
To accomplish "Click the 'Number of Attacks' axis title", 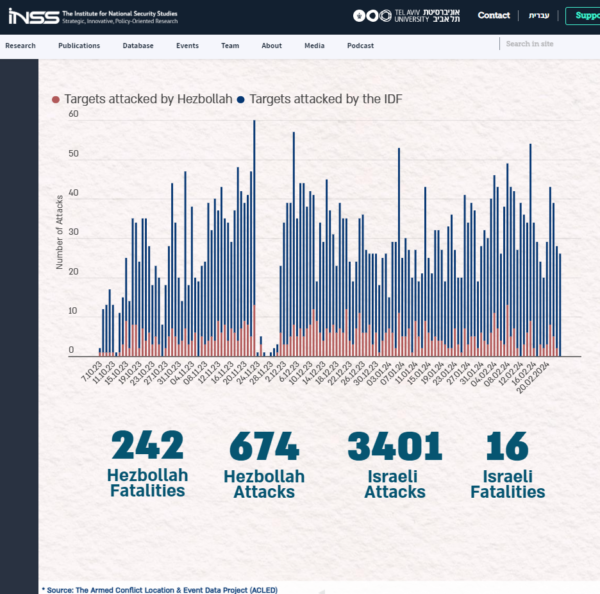I will pos(59,232).
